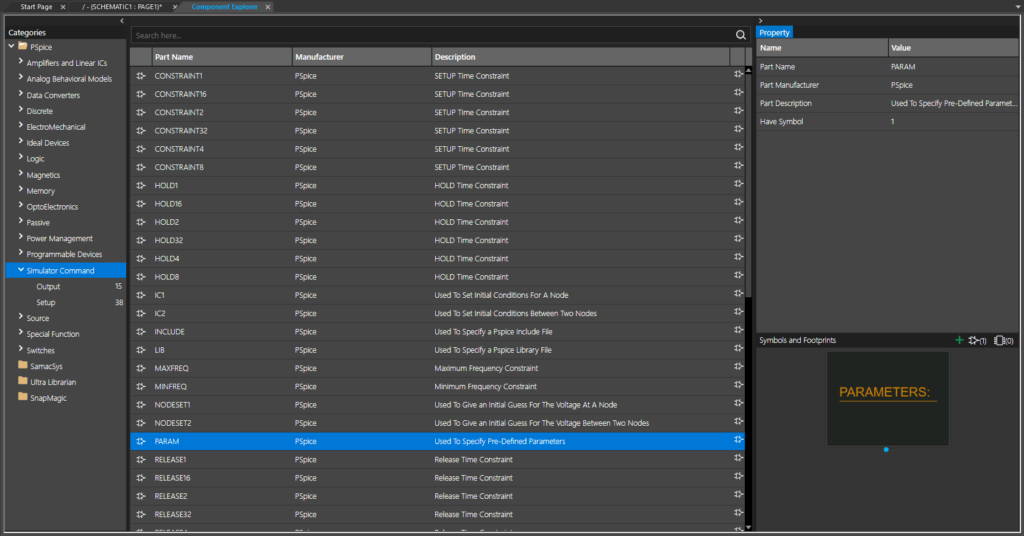The width and height of the screenshot is (1024, 536).
Task: Click place-part icon at right of PARAM row
Action: (x=738, y=441)
